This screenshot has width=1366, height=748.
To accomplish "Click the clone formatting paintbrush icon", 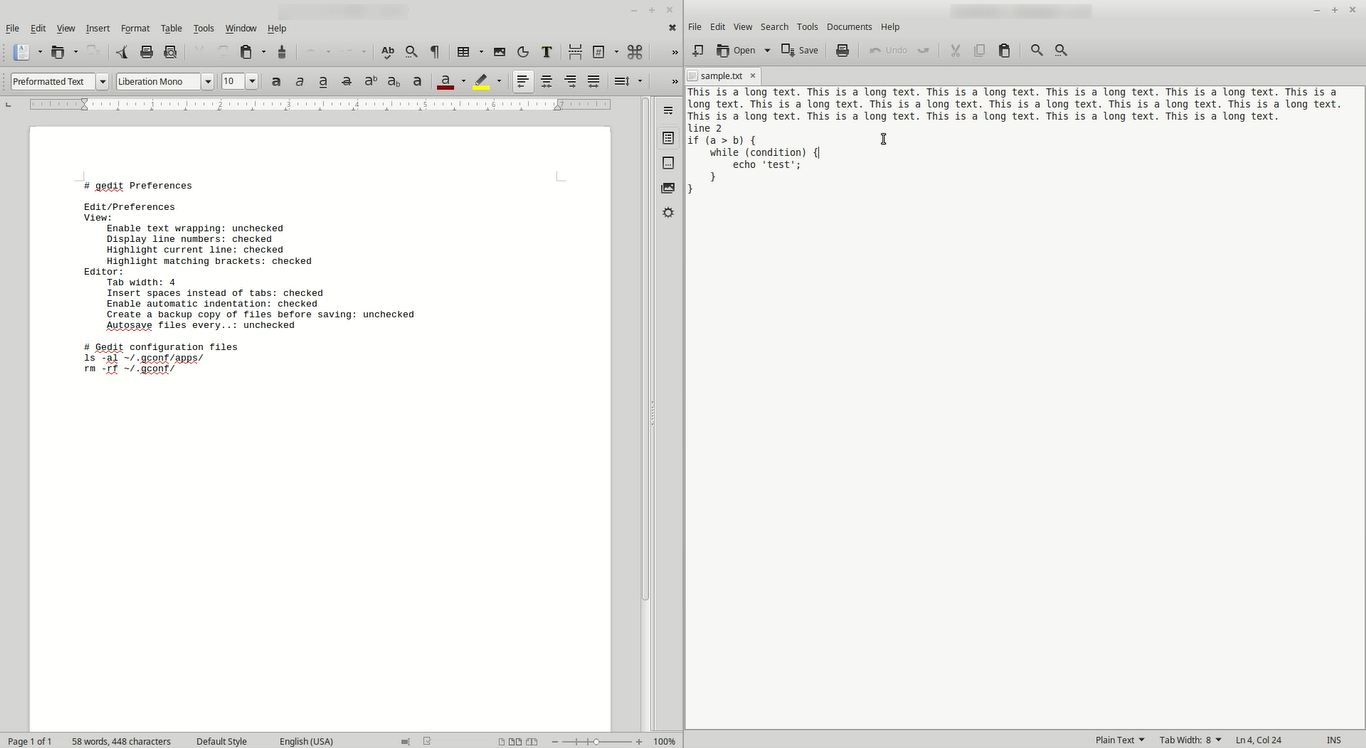I will [x=282, y=52].
